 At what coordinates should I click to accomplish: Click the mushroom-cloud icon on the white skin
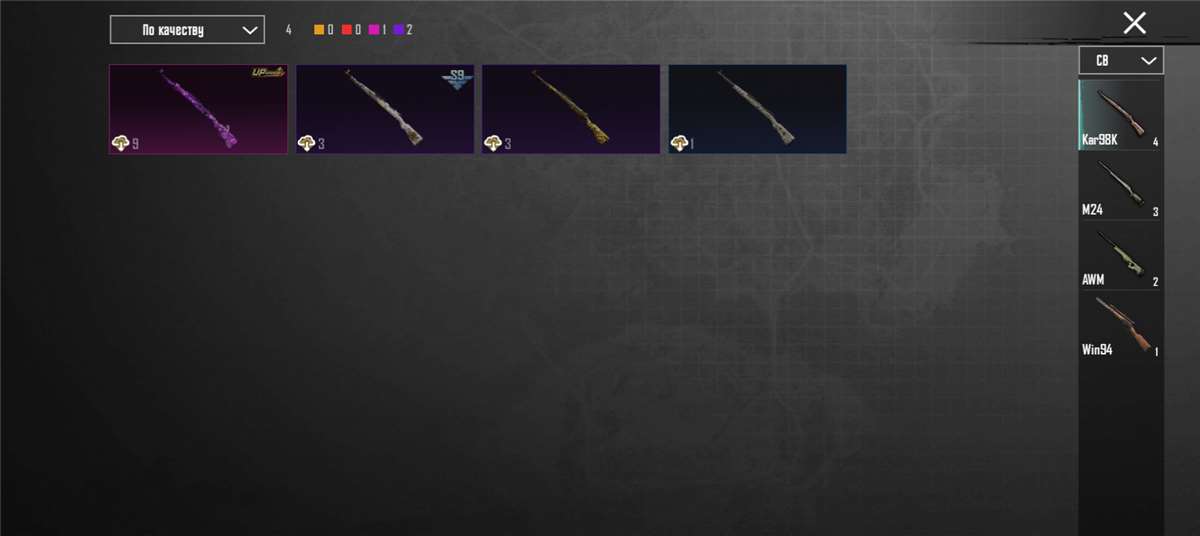point(679,144)
